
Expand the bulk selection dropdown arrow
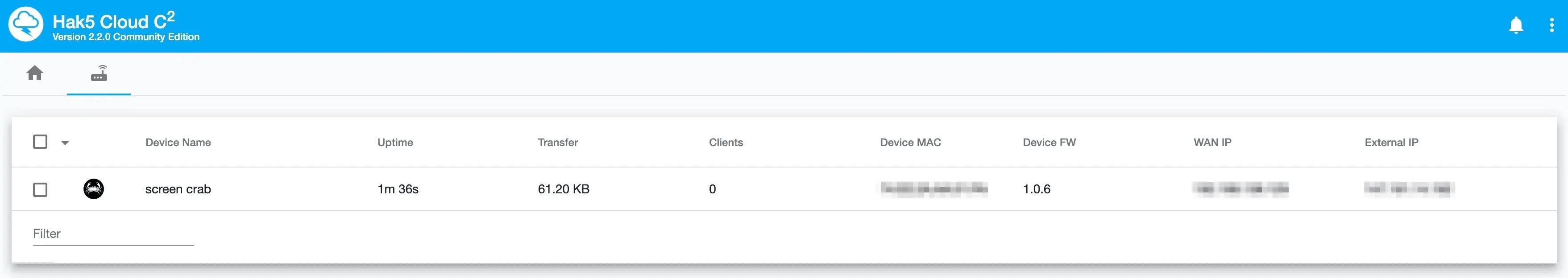point(65,143)
